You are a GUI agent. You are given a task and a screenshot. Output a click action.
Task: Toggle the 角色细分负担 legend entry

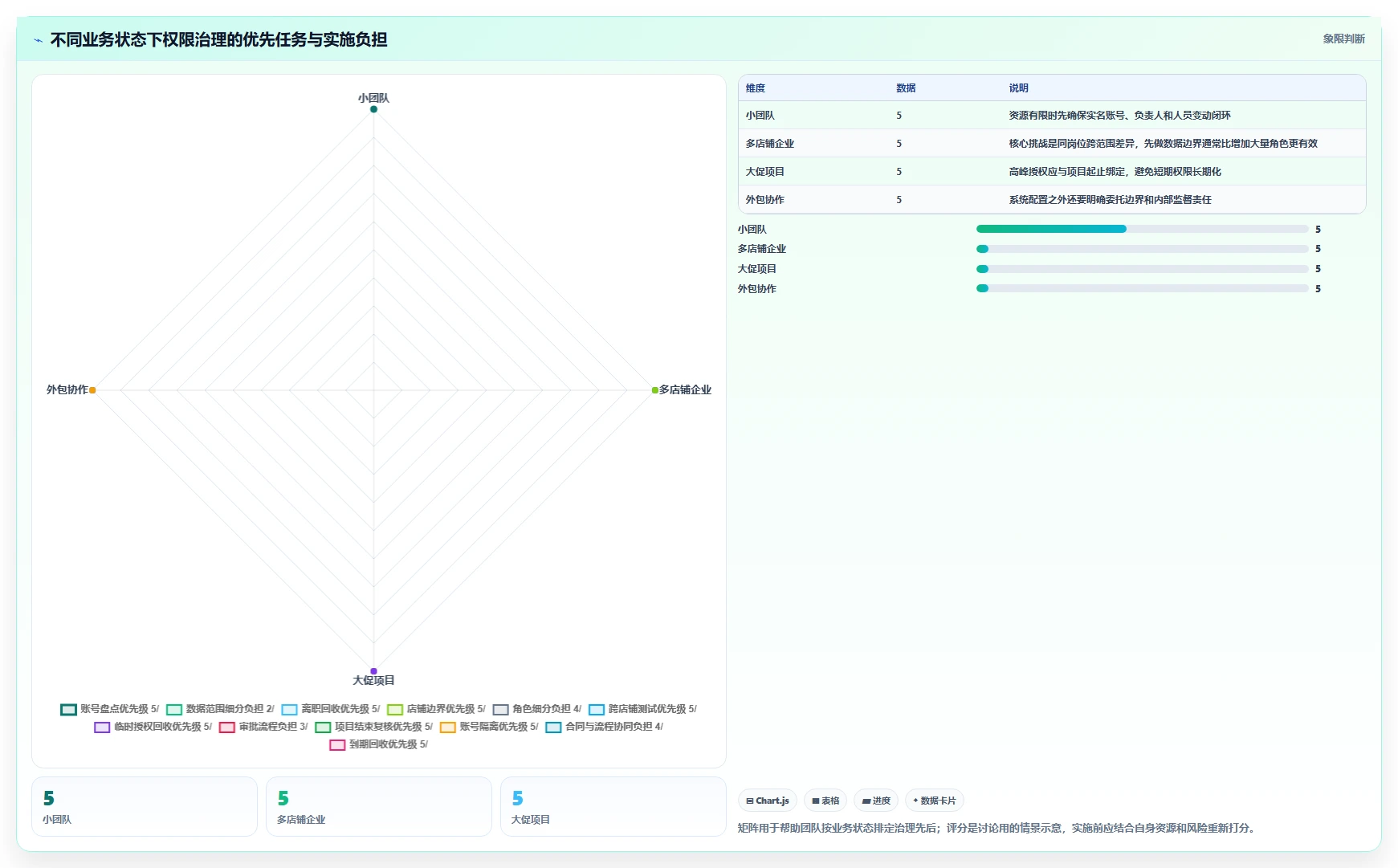pos(537,709)
